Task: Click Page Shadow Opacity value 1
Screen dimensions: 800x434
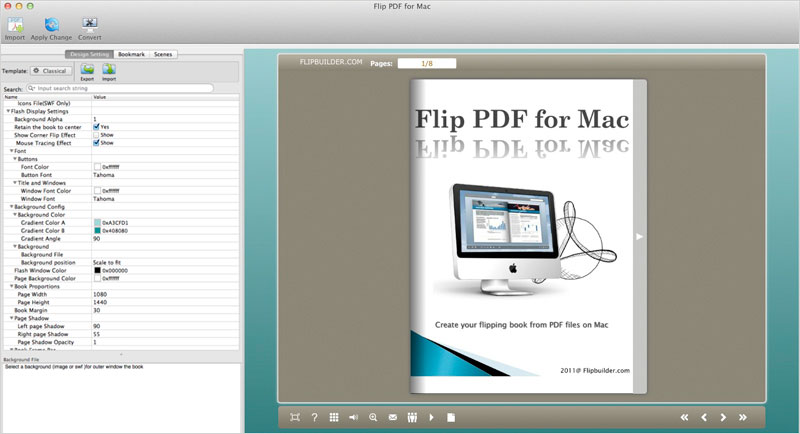Action: click(x=94, y=342)
